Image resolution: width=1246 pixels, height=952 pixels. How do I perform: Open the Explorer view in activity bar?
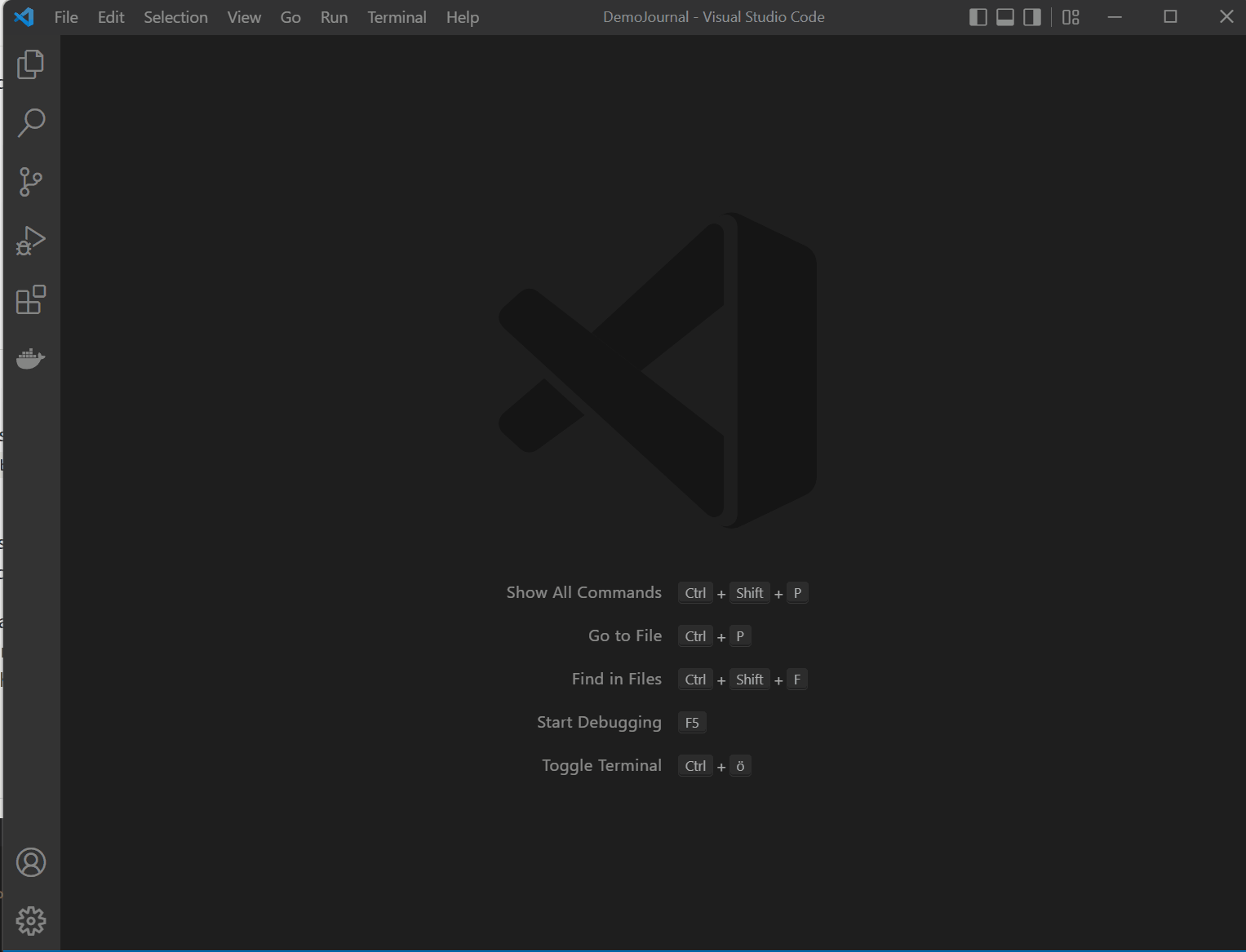[x=31, y=64]
